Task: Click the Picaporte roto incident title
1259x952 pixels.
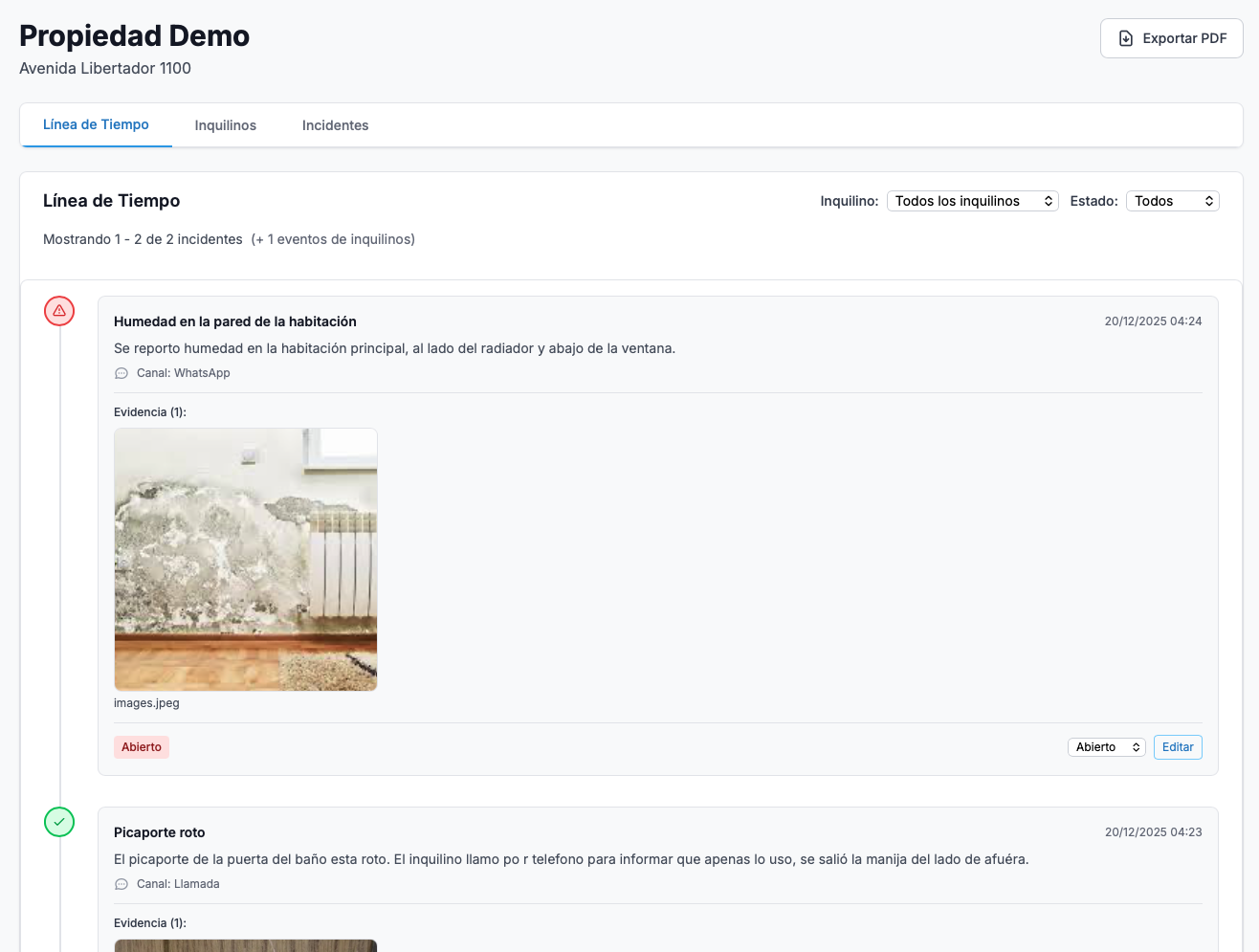Action: click(159, 832)
